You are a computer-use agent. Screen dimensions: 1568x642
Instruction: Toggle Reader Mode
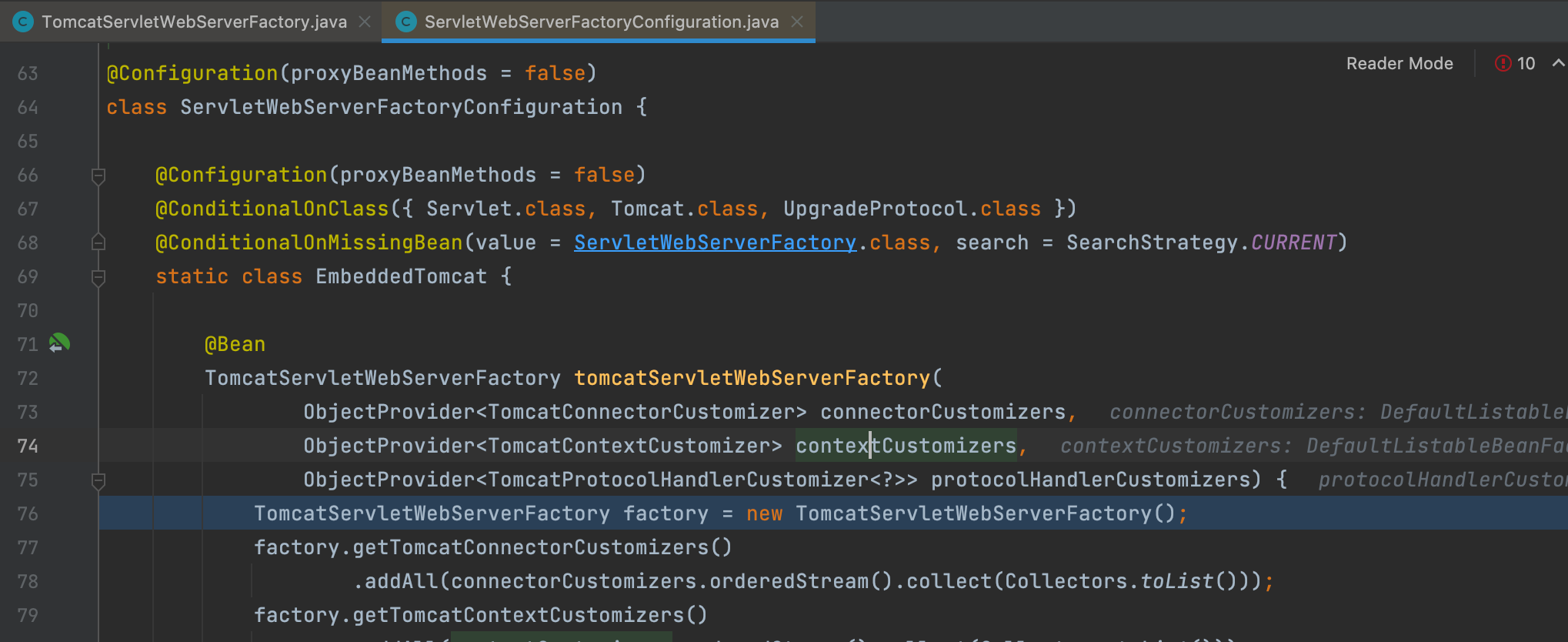tap(1400, 63)
